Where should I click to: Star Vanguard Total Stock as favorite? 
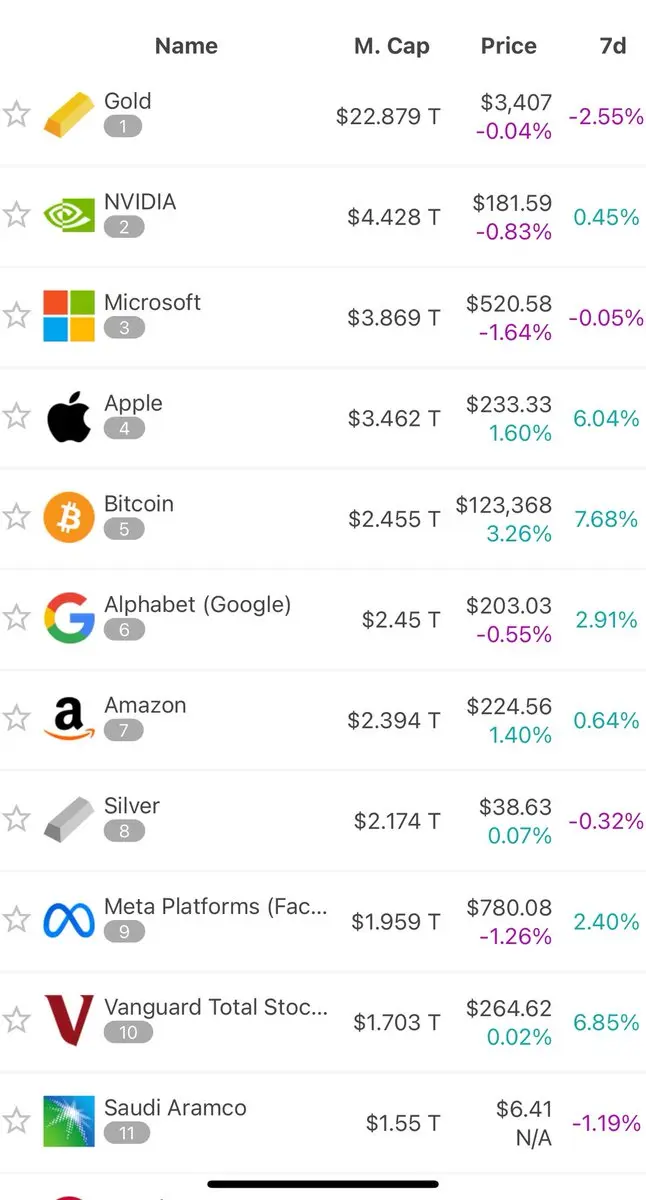click(x=16, y=1020)
